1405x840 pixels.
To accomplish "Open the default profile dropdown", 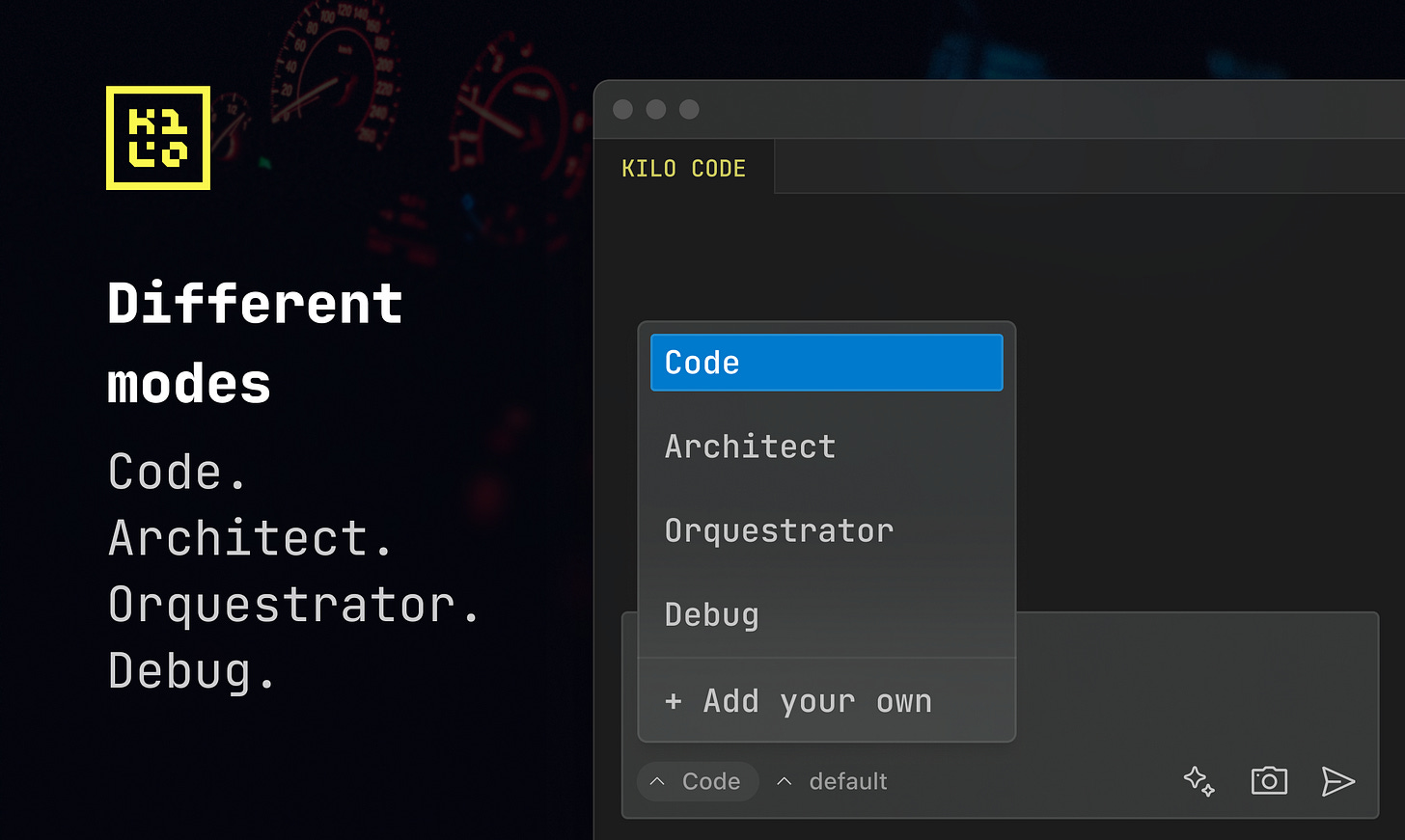I will click(x=832, y=781).
